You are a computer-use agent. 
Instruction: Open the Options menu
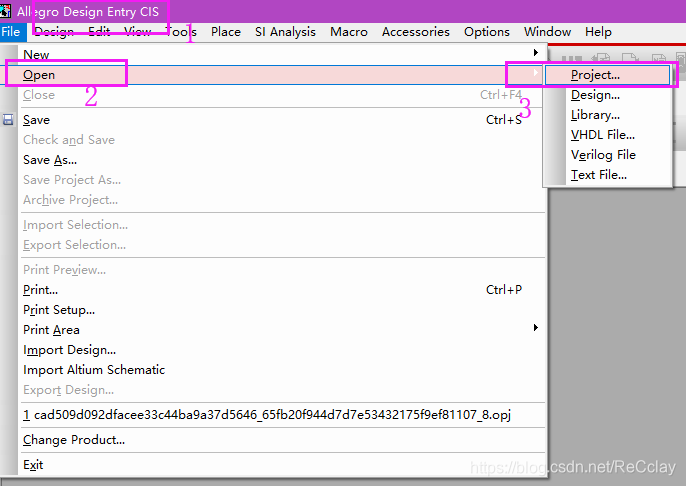click(487, 32)
